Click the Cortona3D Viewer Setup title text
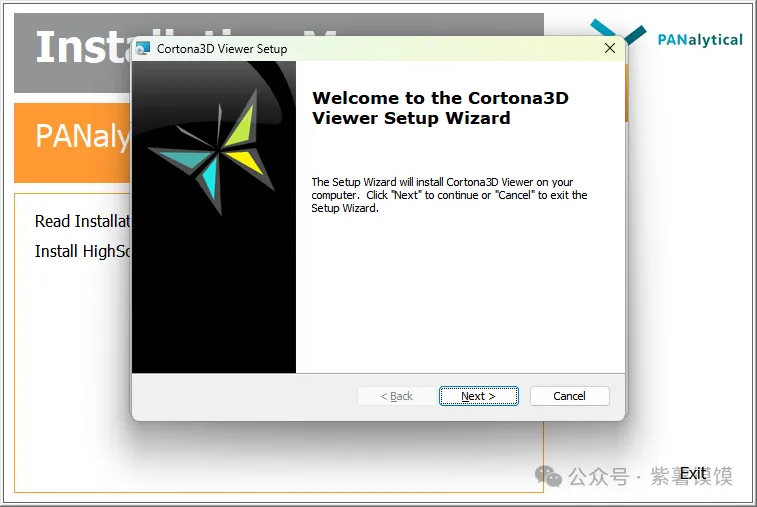This screenshot has width=757, height=507. pos(222,48)
